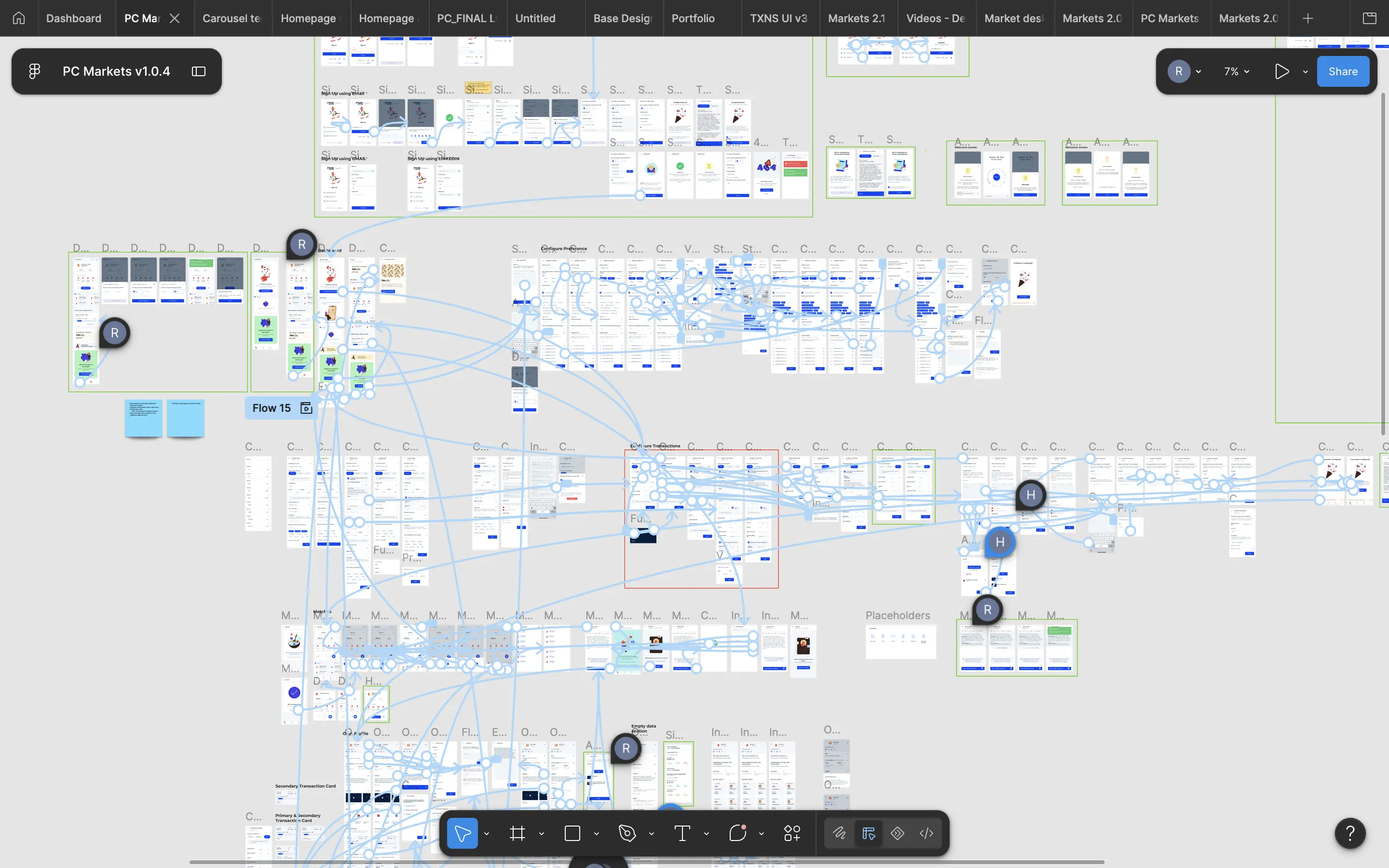Select the Secondary Transaction Card label
1389x868 pixels.
pyautogui.click(x=305, y=786)
